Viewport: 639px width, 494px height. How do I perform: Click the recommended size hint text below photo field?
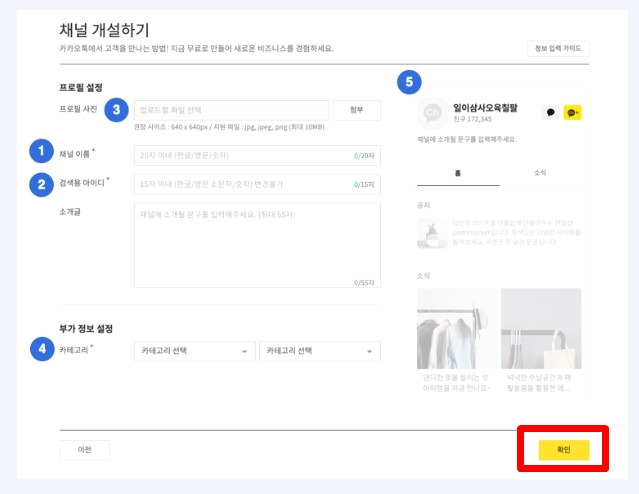(x=229, y=127)
